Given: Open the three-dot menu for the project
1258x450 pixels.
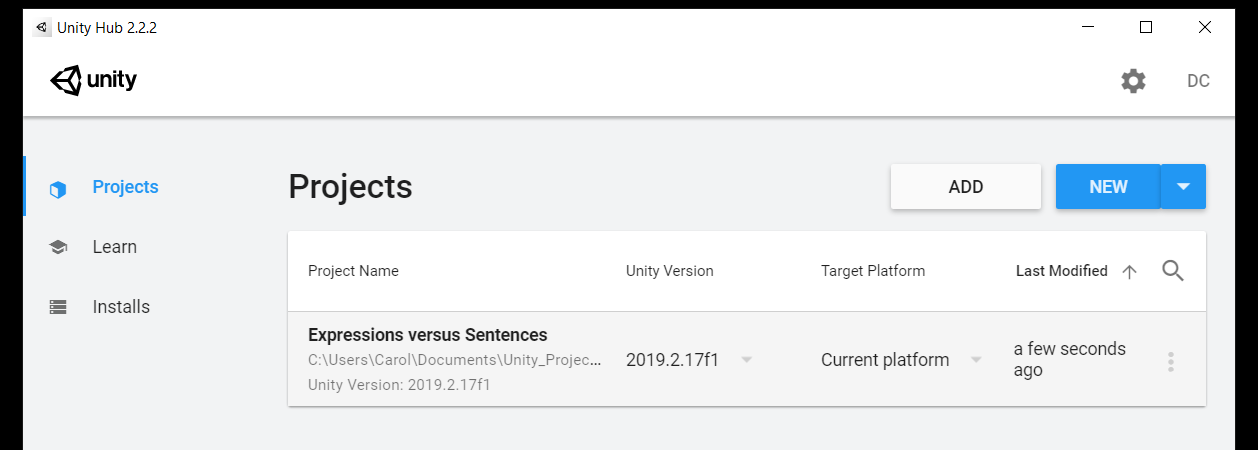Looking at the screenshot, I should coord(1170,362).
